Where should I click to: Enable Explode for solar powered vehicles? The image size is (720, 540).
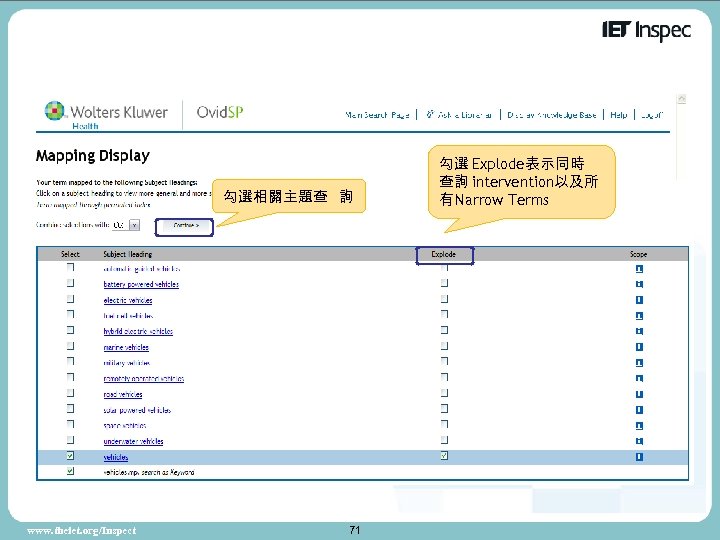pyautogui.click(x=444, y=409)
